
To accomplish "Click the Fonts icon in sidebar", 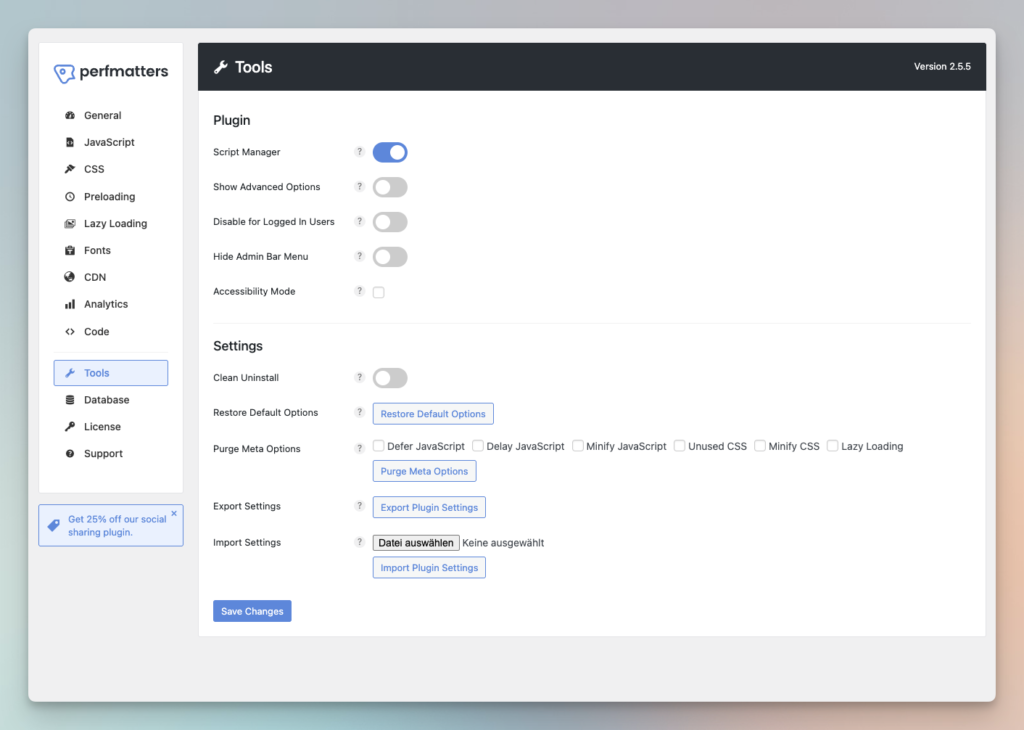I will (x=70, y=250).
